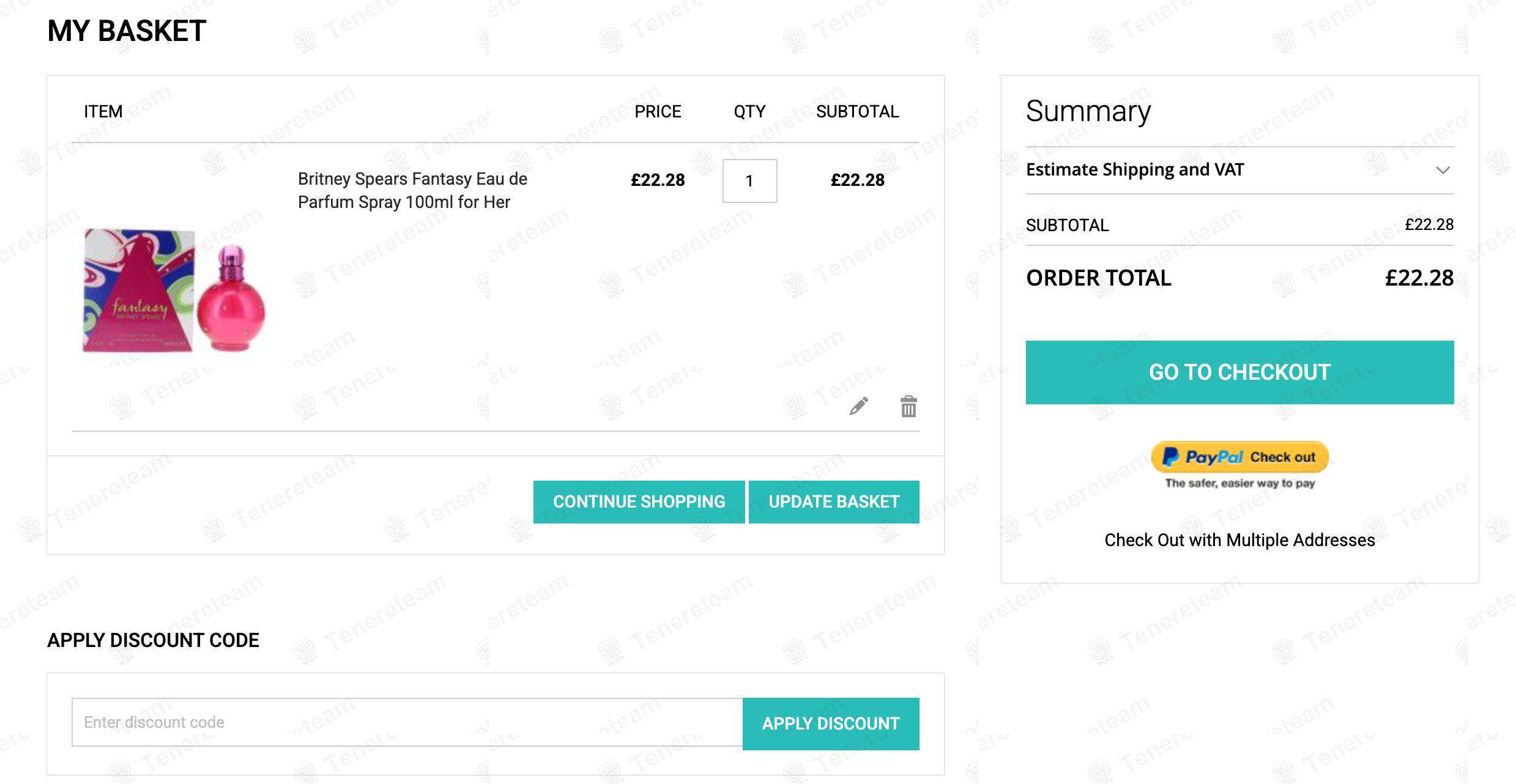This screenshot has height=784, width=1516.
Task: Click GO TO CHECKOUT button
Action: click(x=1239, y=372)
